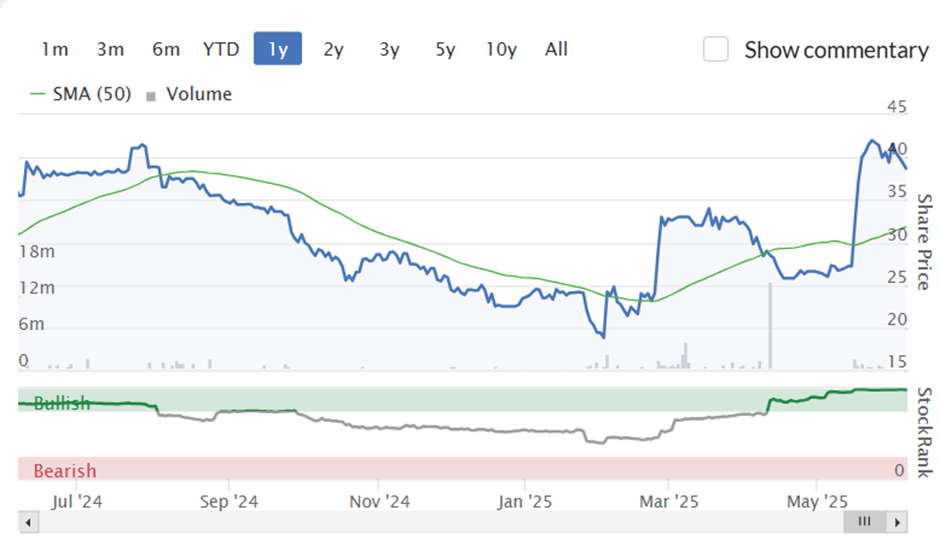Enable the Show commentary checkbox
The width and height of the screenshot is (940, 539).
716,49
